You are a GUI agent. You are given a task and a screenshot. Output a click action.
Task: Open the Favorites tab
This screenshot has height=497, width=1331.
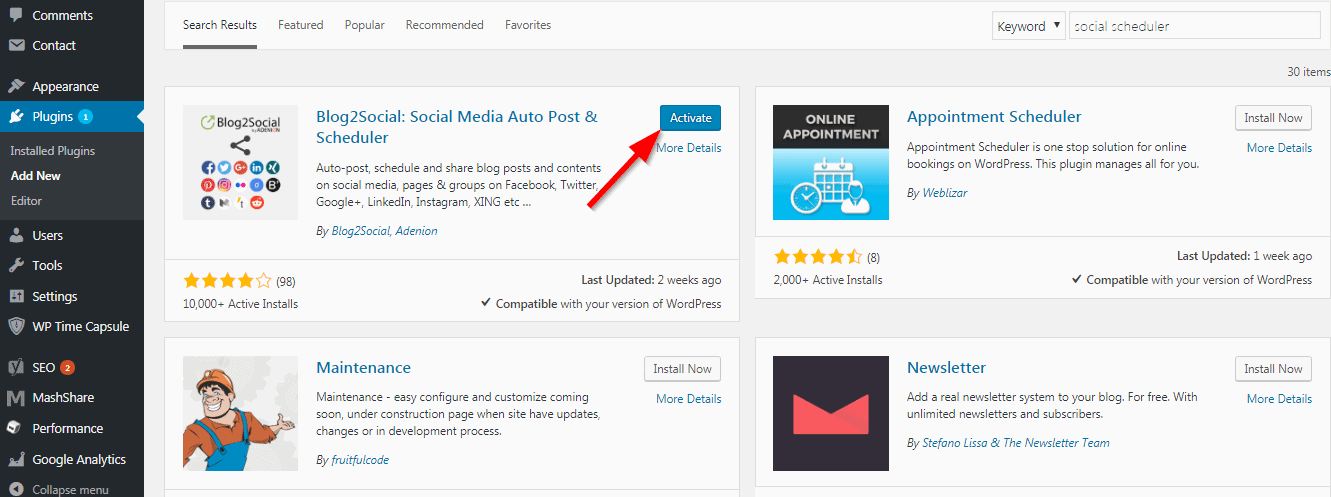coord(528,25)
